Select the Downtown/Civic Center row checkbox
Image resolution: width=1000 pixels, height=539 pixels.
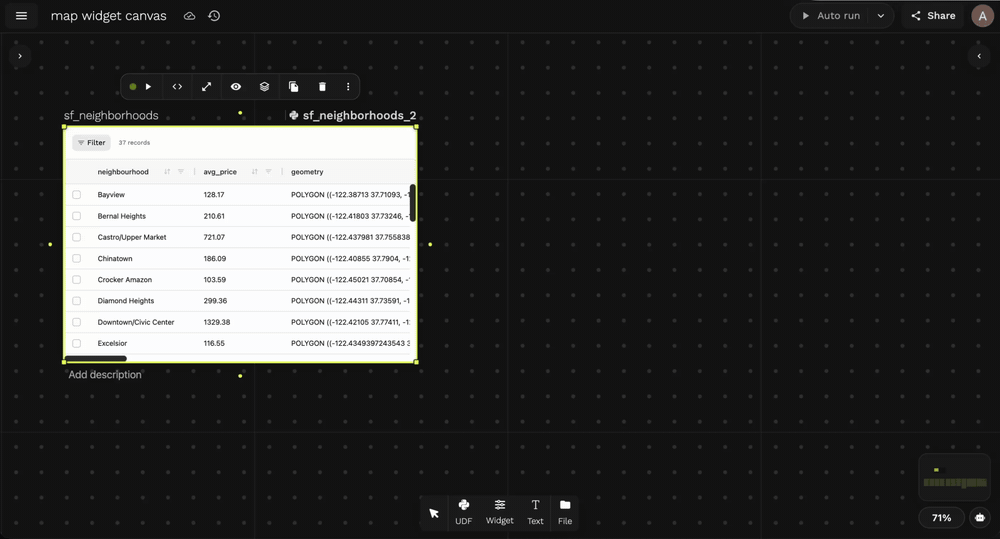(x=77, y=322)
